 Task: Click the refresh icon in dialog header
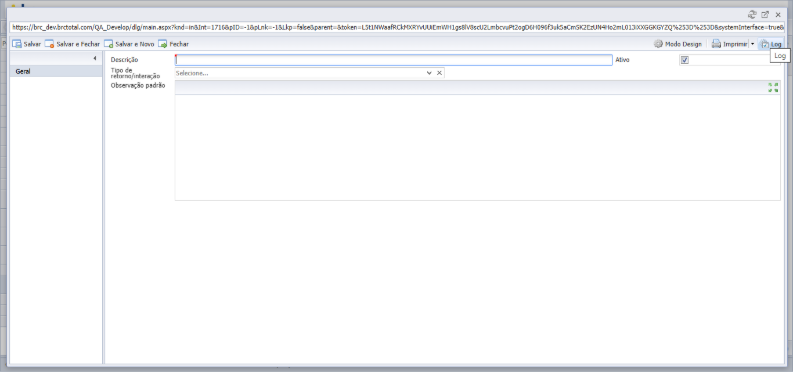[x=752, y=15]
